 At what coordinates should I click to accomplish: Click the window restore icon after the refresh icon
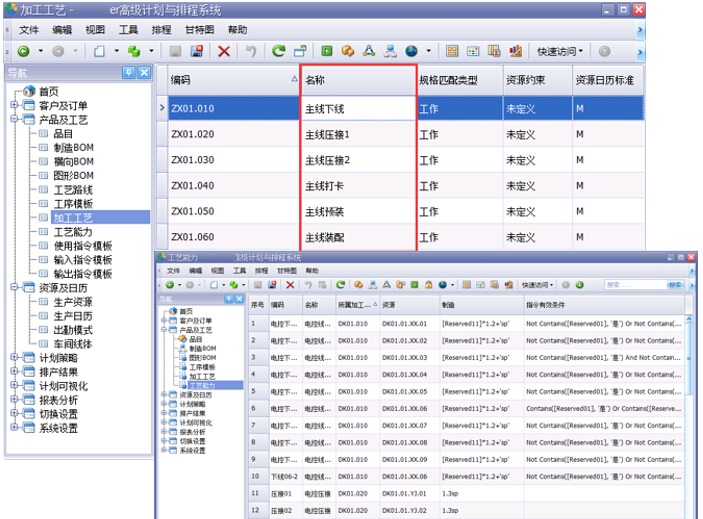click(300, 52)
